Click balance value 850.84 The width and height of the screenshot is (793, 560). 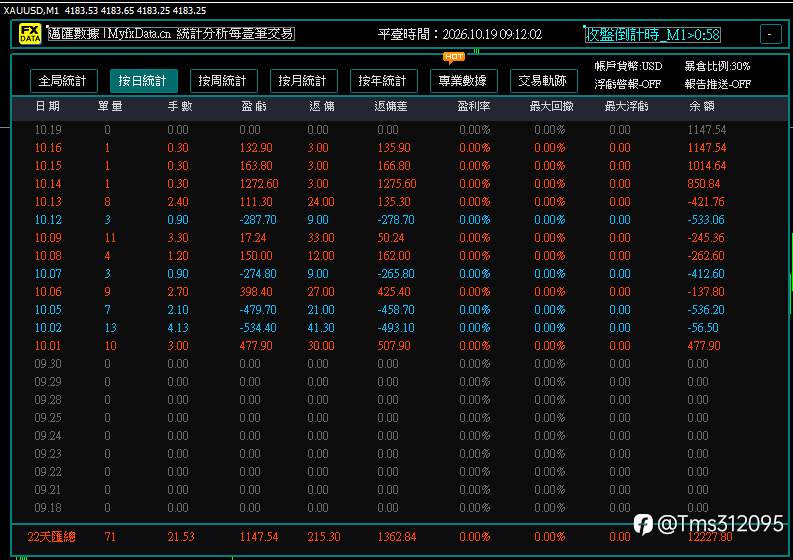point(703,184)
